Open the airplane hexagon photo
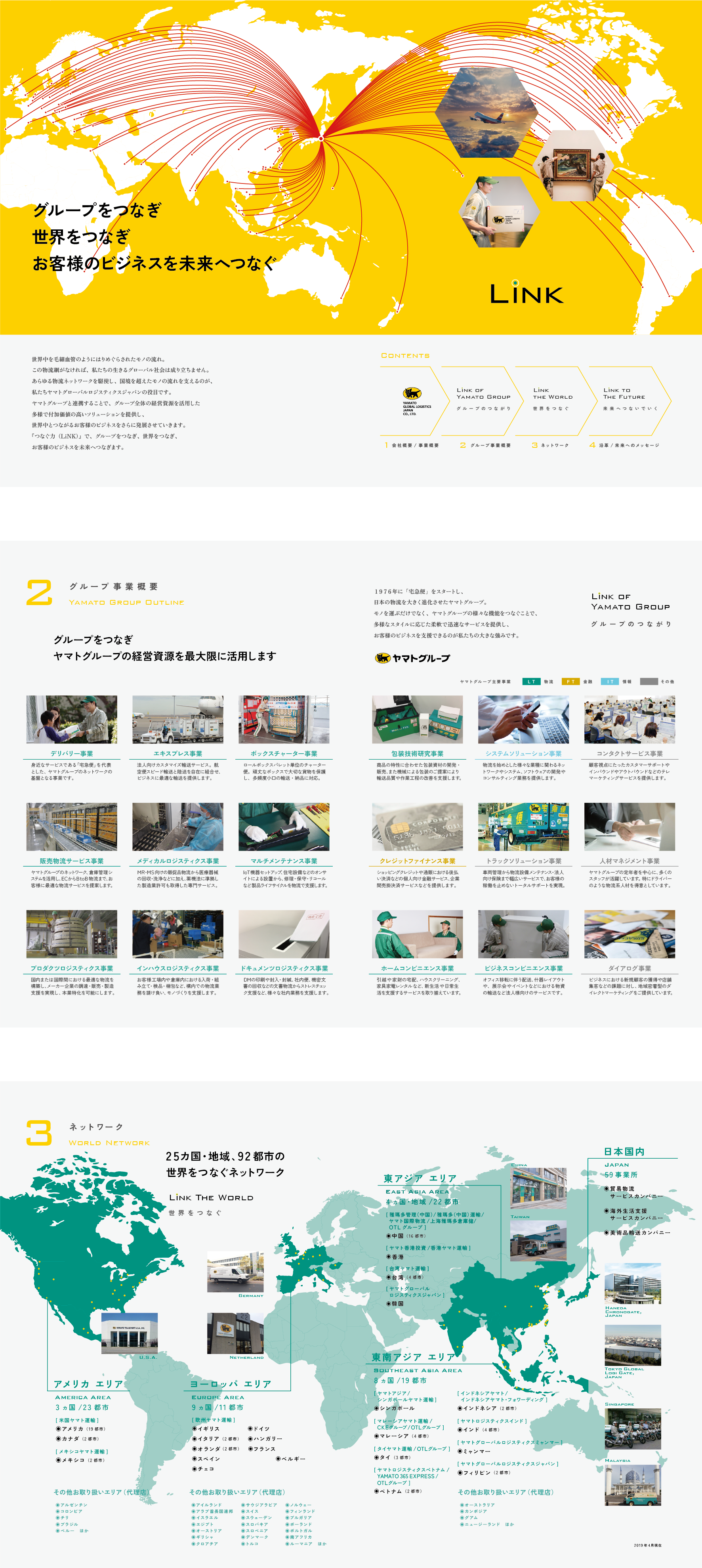Image resolution: width=702 pixels, height=1568 pixels. tap(486, 113)
